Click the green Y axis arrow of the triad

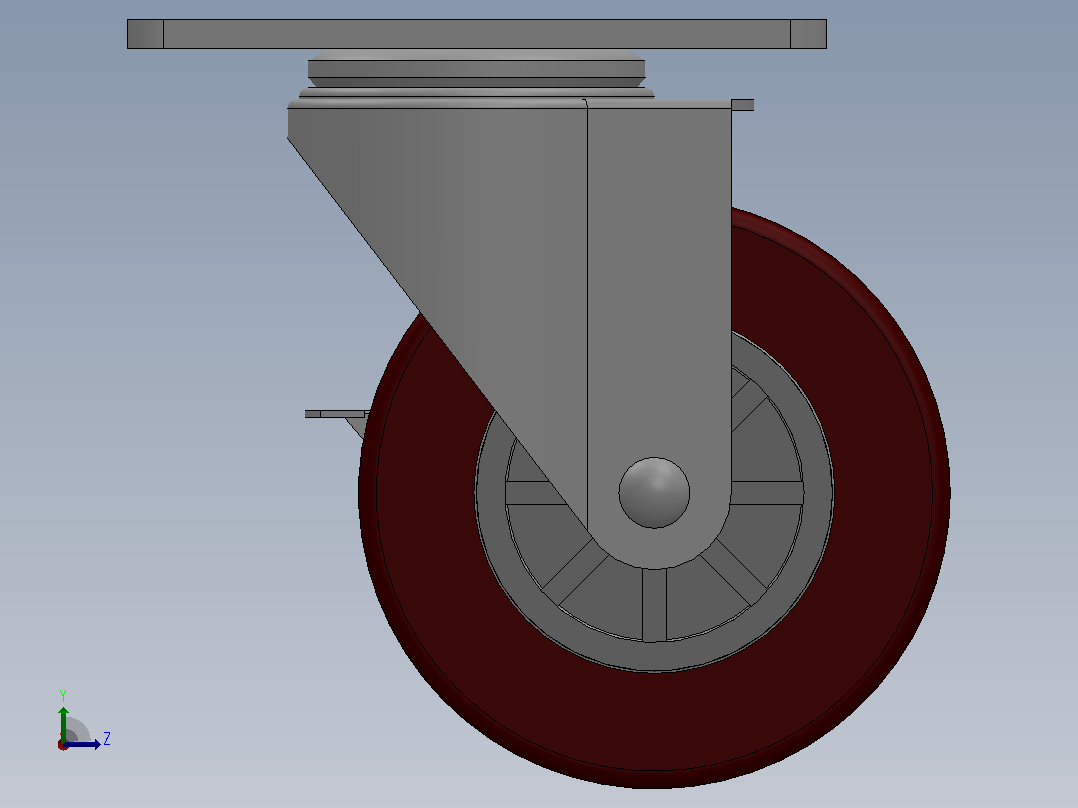click(x=63, y=724)
